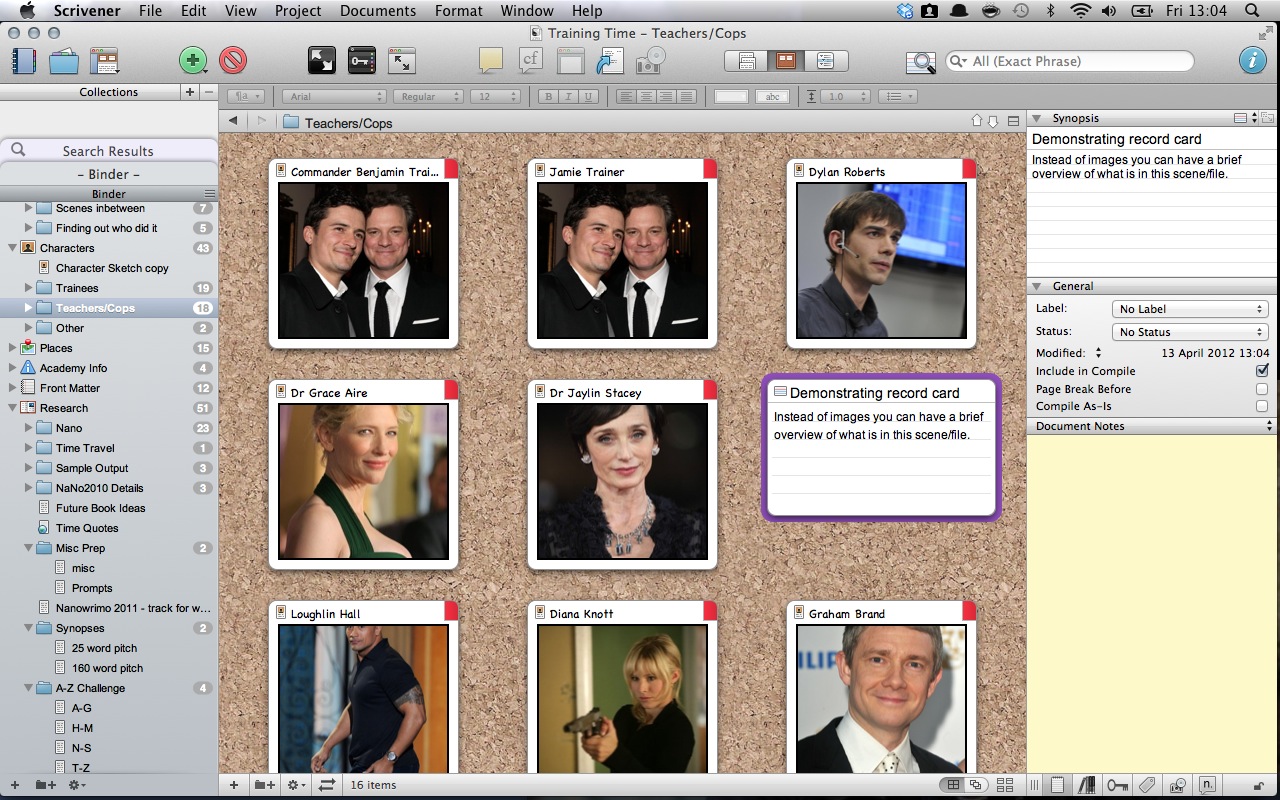Click the green Add document button
1280x800 pixels.
coord(192,61)
